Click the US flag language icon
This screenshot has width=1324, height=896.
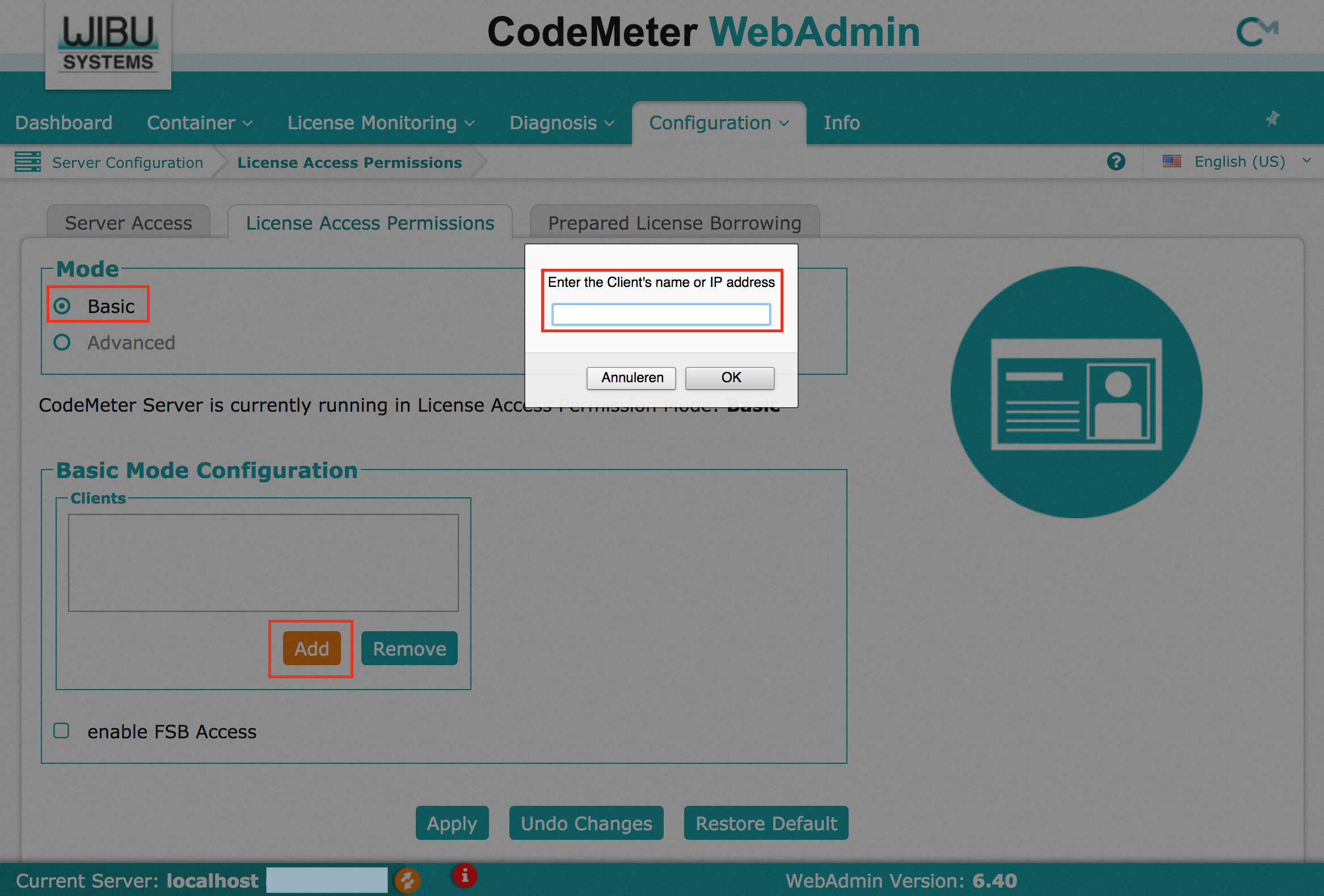coord(1172,162)
